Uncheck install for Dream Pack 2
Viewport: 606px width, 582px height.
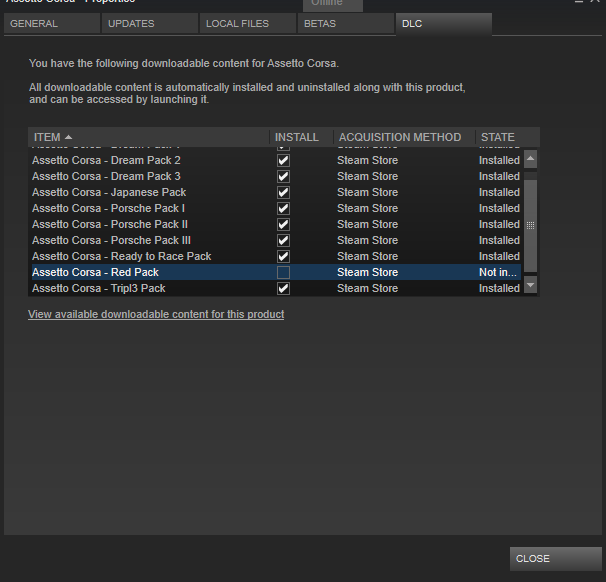(283, 160)
